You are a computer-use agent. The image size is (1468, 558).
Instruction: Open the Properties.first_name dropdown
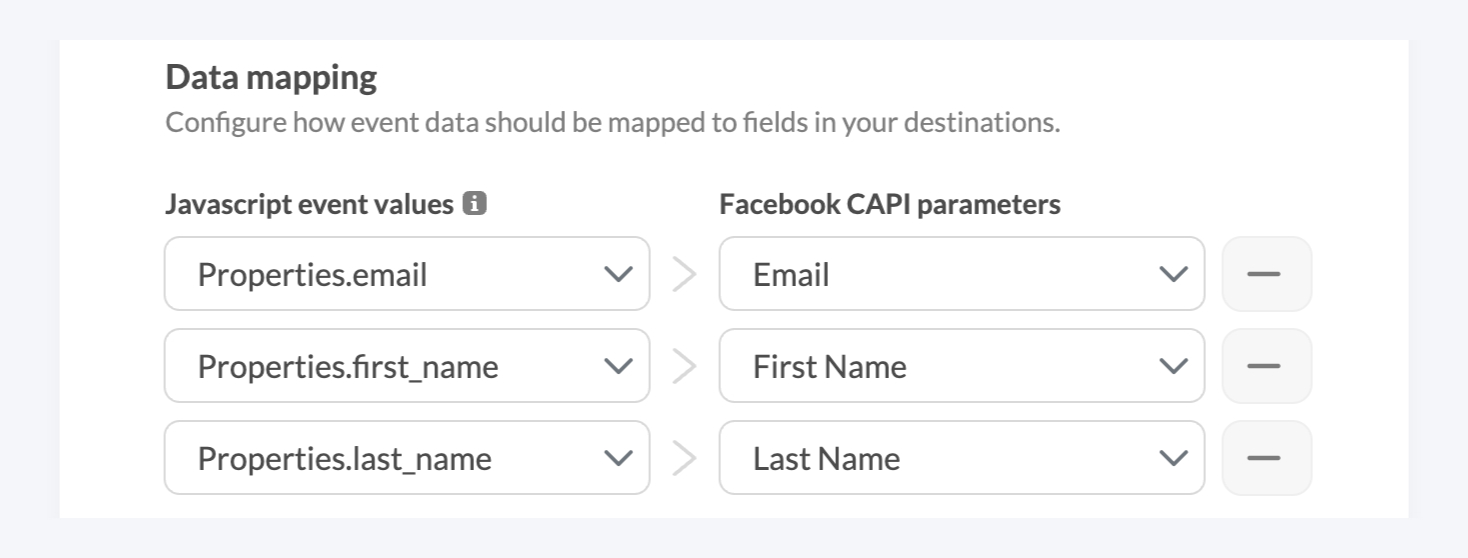coord(407,366)
